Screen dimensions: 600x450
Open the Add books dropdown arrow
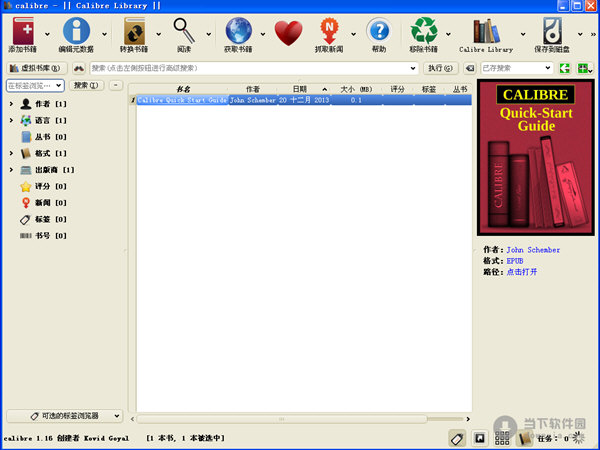click(47, 34)
